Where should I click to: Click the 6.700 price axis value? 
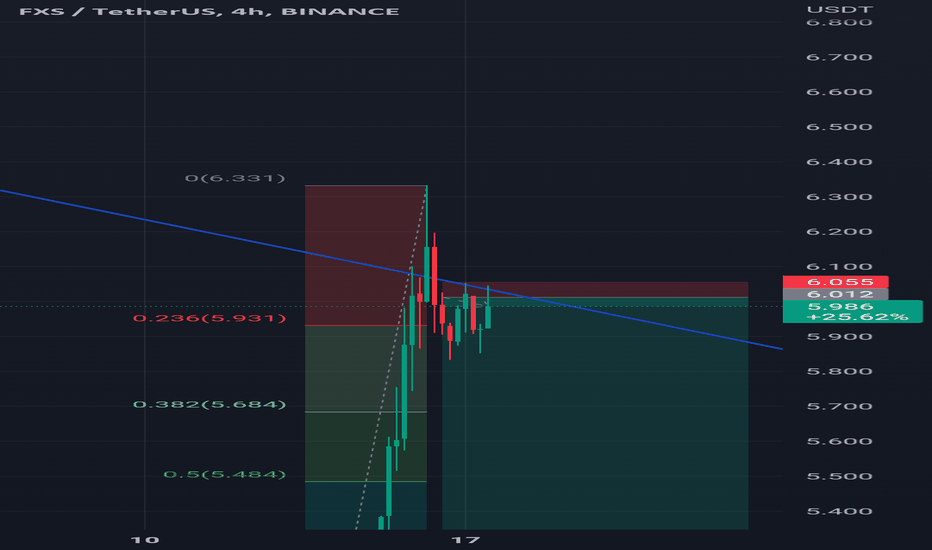(x=839, y=57)
